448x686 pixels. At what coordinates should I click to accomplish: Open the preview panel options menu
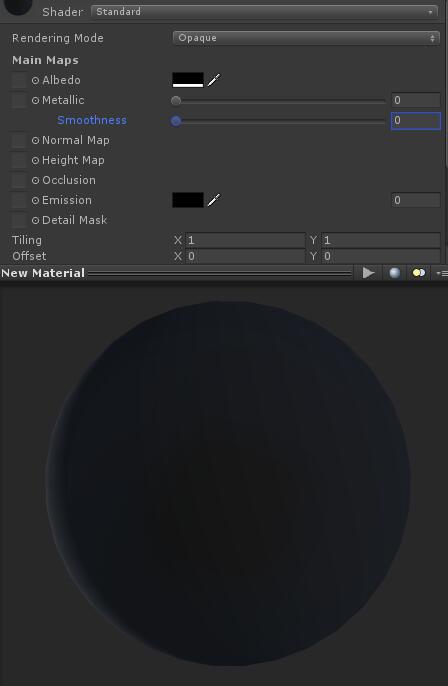(x=442, y=273)
